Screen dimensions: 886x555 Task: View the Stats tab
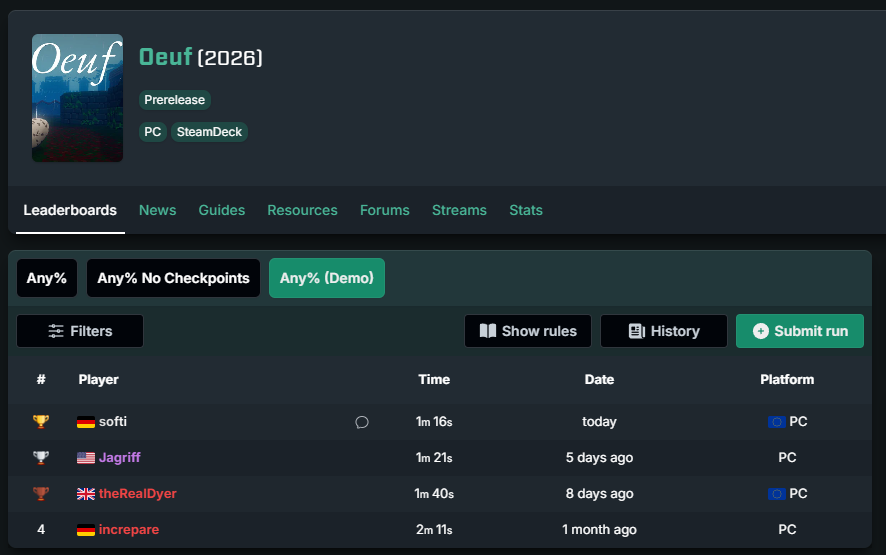point(526,210)
